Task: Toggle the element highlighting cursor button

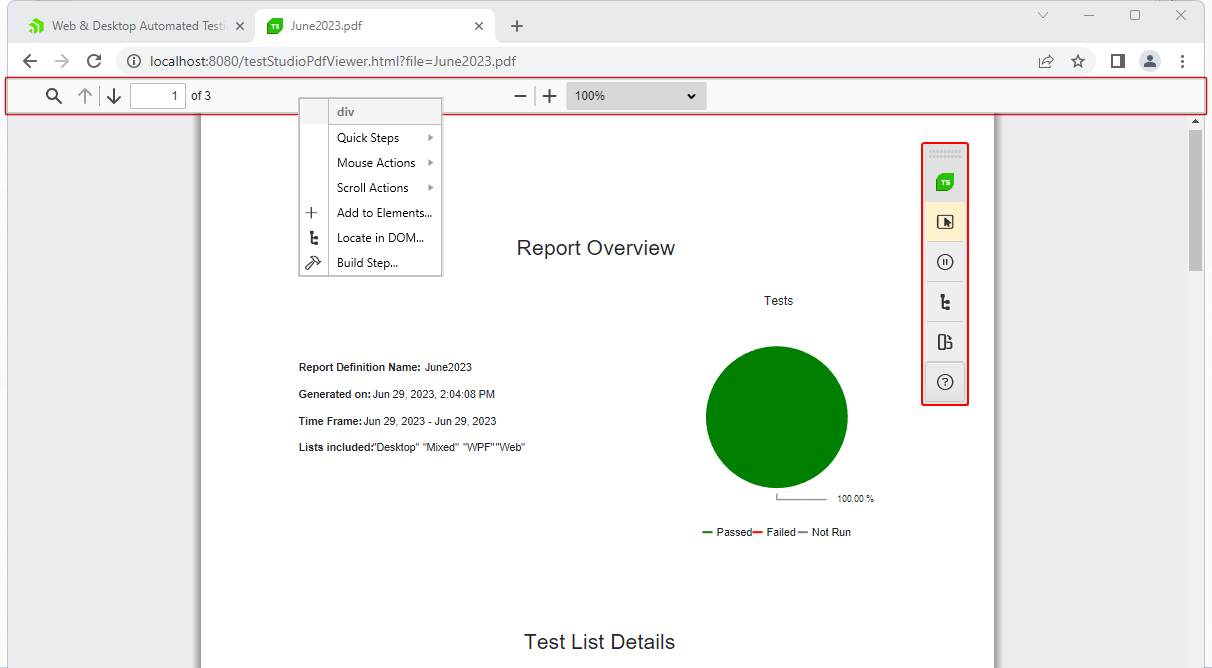Action: point(945,222)
